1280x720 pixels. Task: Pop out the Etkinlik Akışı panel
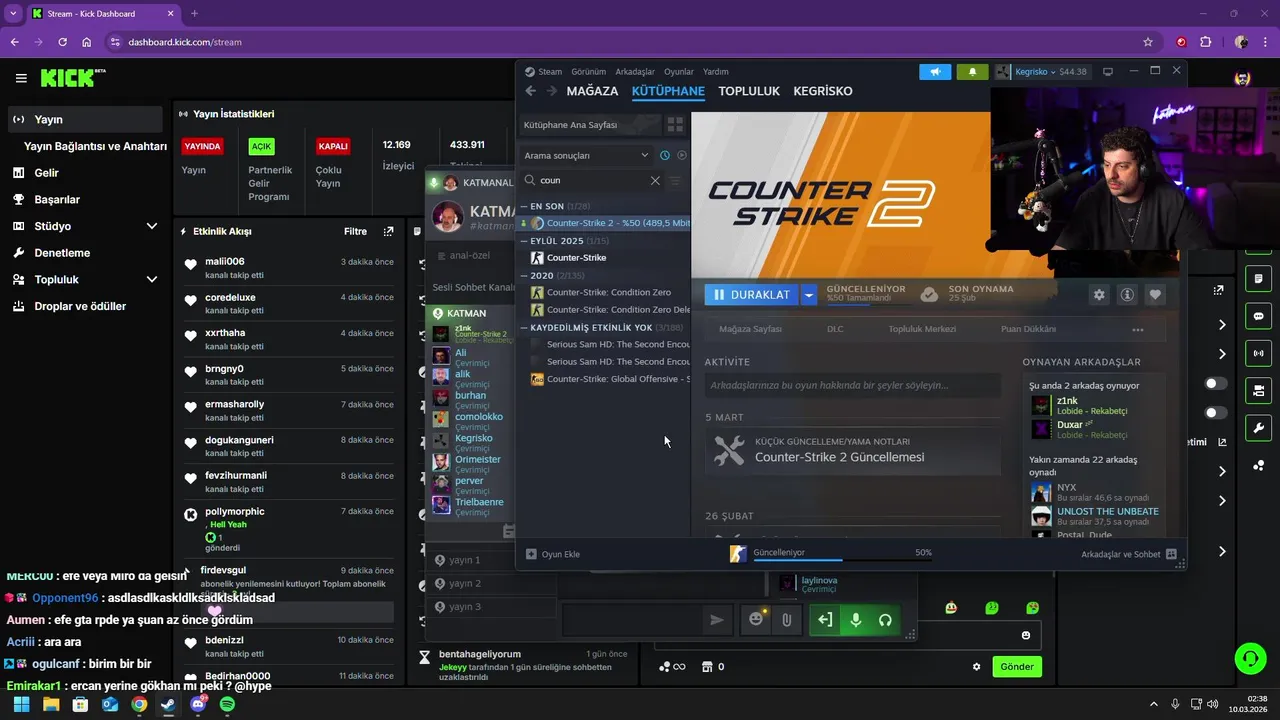click(x=389, y=232)
